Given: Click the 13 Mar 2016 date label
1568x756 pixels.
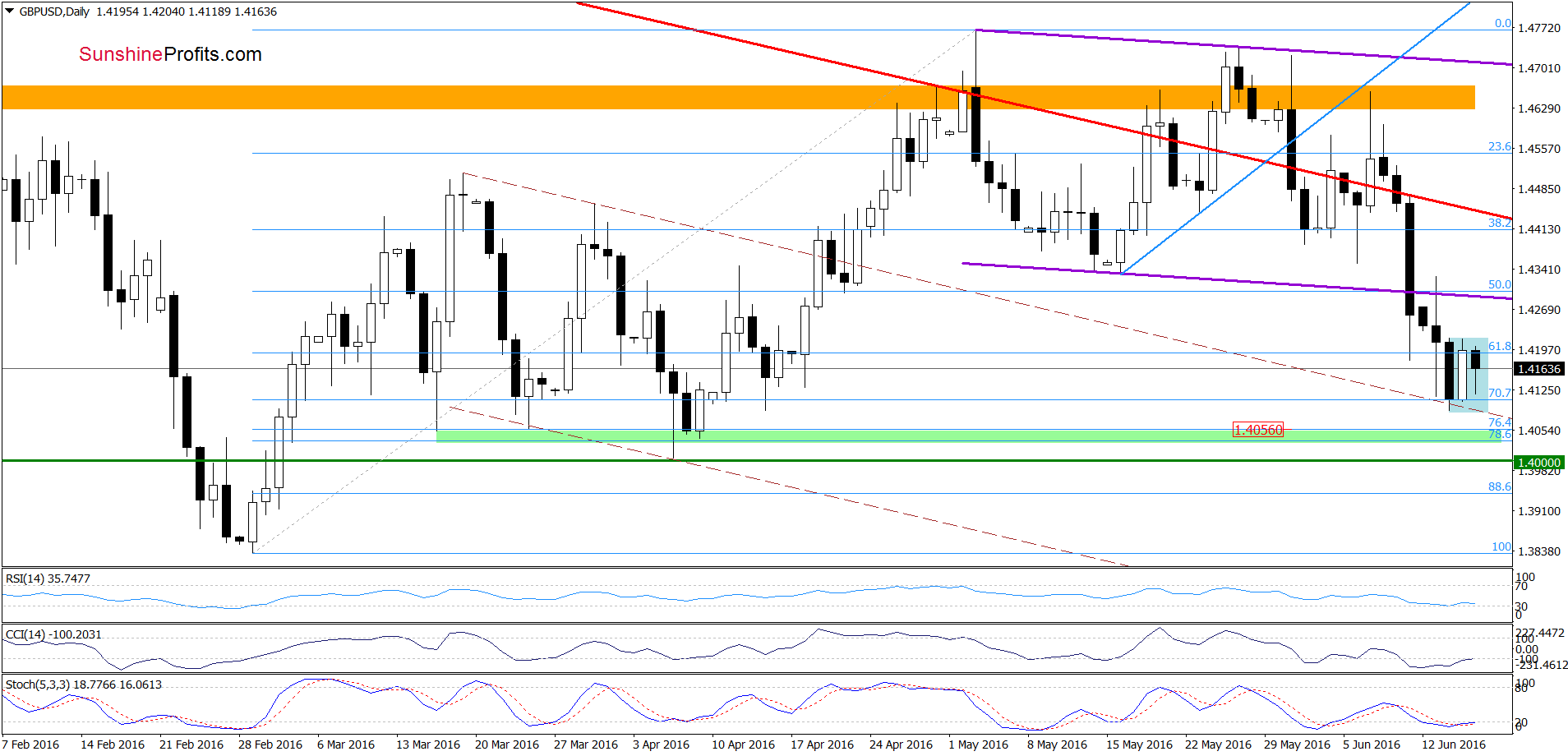Looking at the screenshot, I should click(428, 744).
